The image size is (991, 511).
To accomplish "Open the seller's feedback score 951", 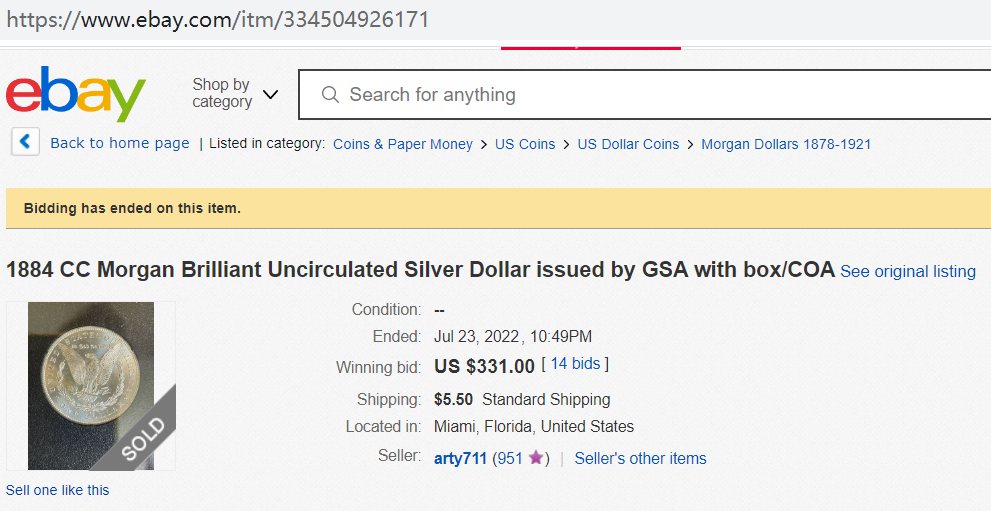I will point(508,458).
